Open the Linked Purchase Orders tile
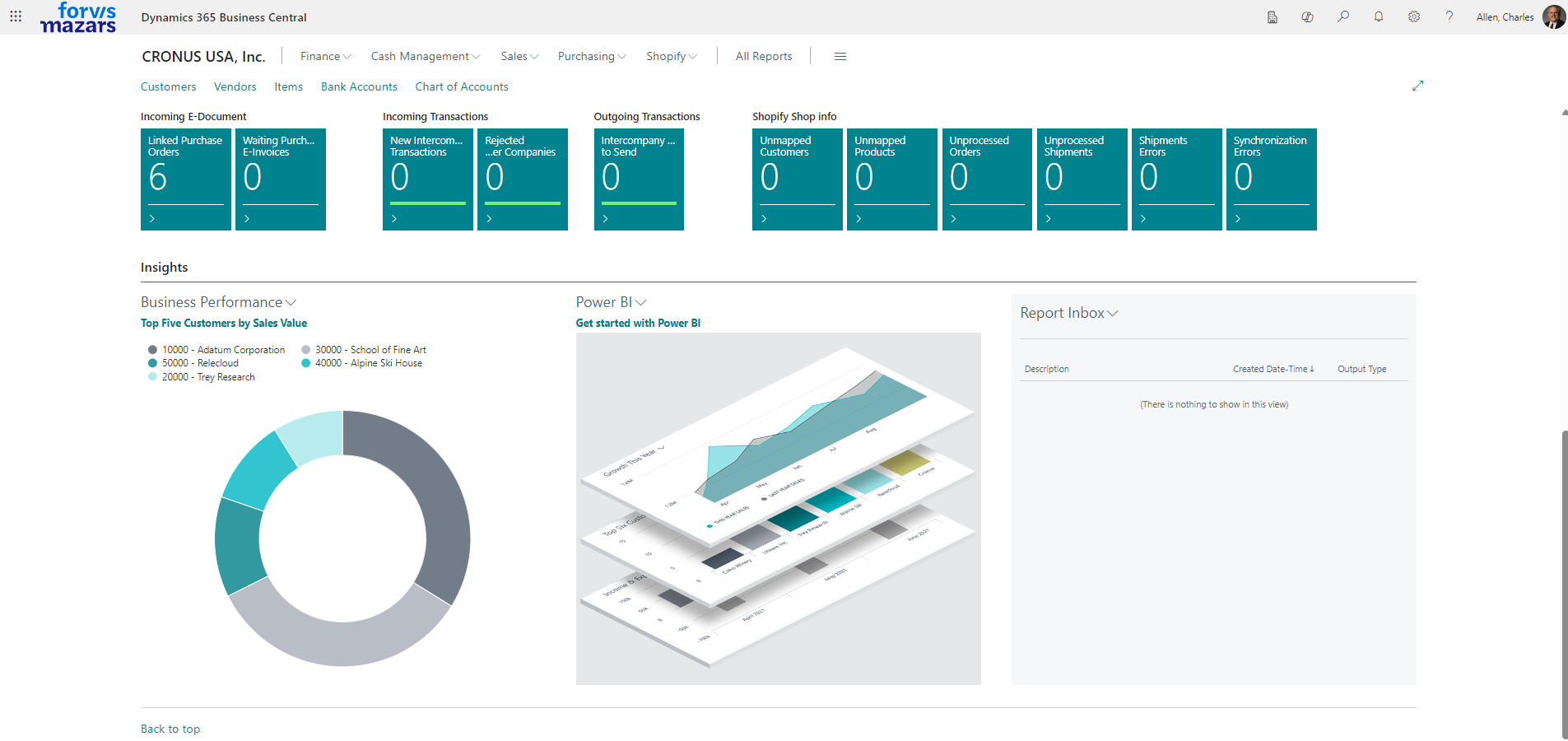Image resolution: width=1568 pixels, height=741 pixels. tap(185, 179)
